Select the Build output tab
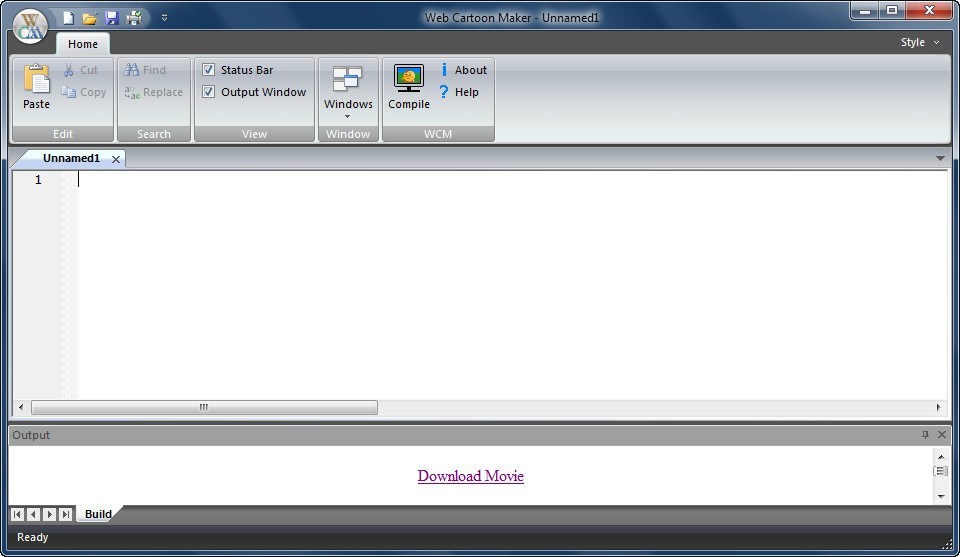This screenshot has height=557, width=960. pos(98,514)
